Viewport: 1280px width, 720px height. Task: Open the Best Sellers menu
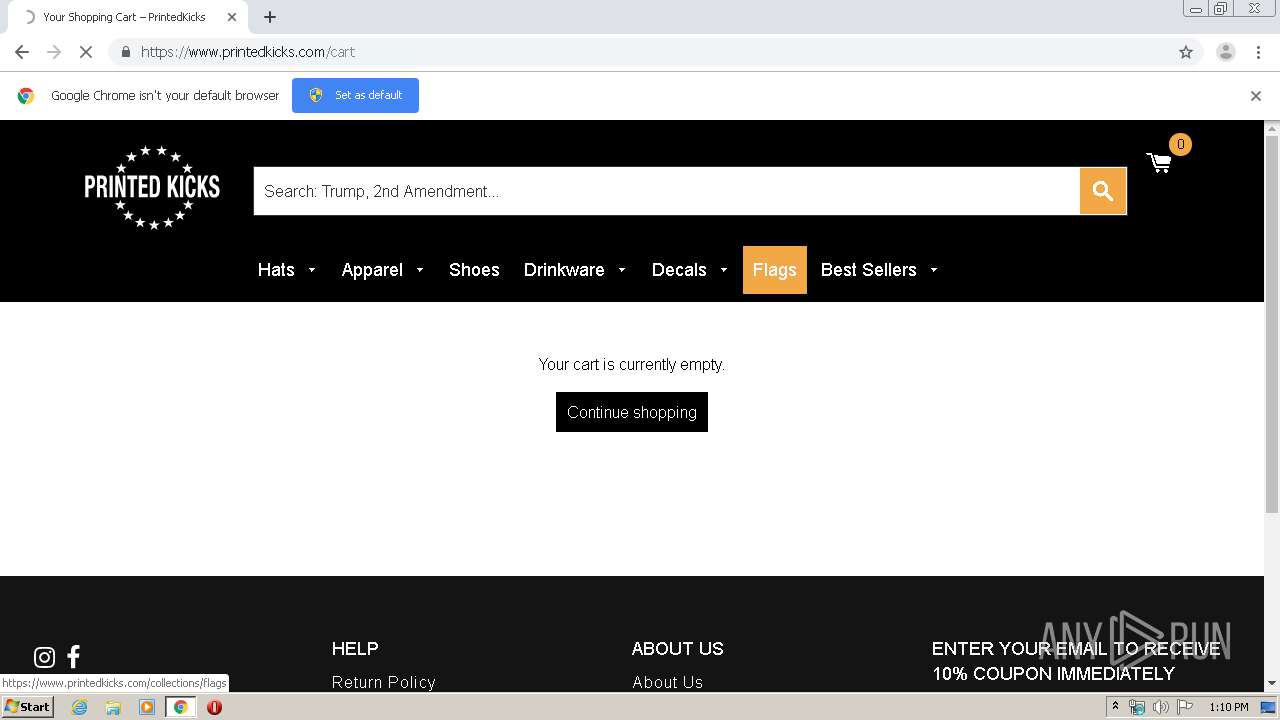coord(868,270)
